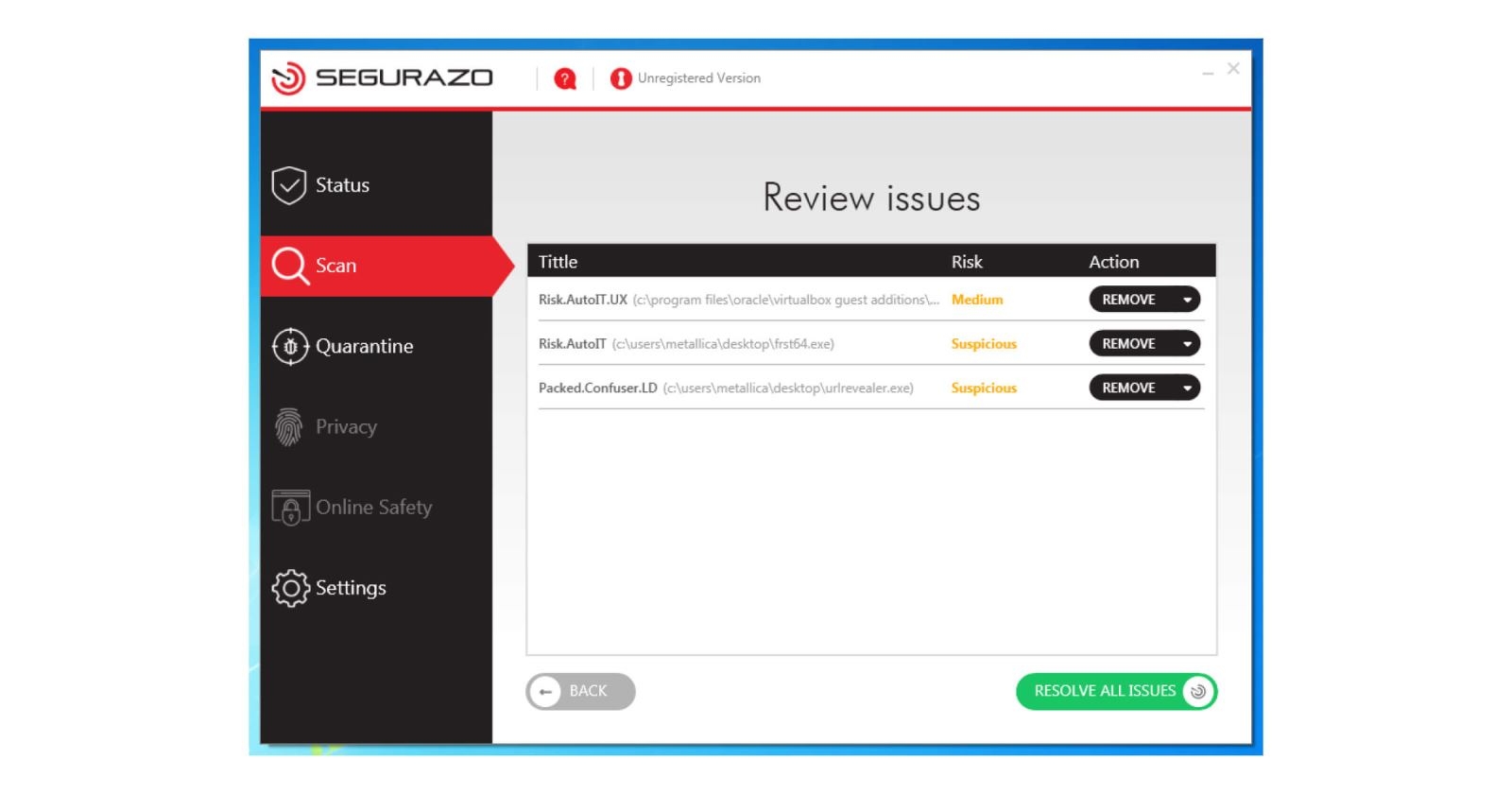Expand action dropdown for frst64.exe row

tap(1187, 344)
